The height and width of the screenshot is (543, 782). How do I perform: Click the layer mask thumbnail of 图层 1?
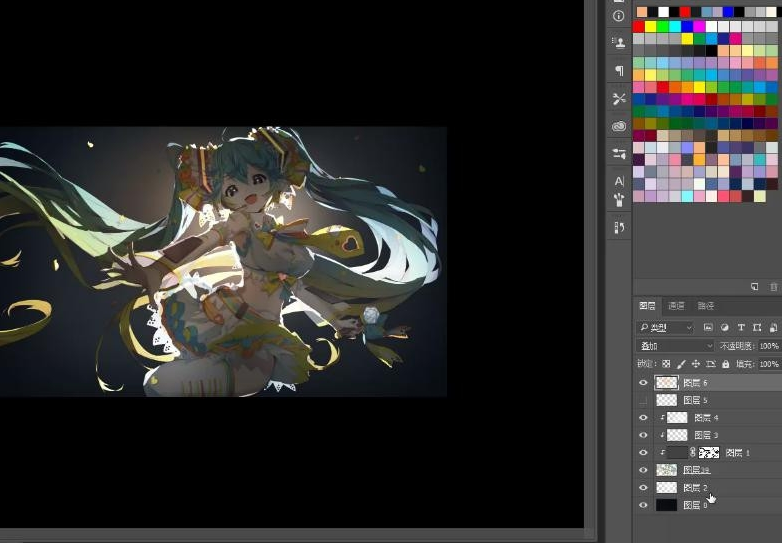pos(709,453)
